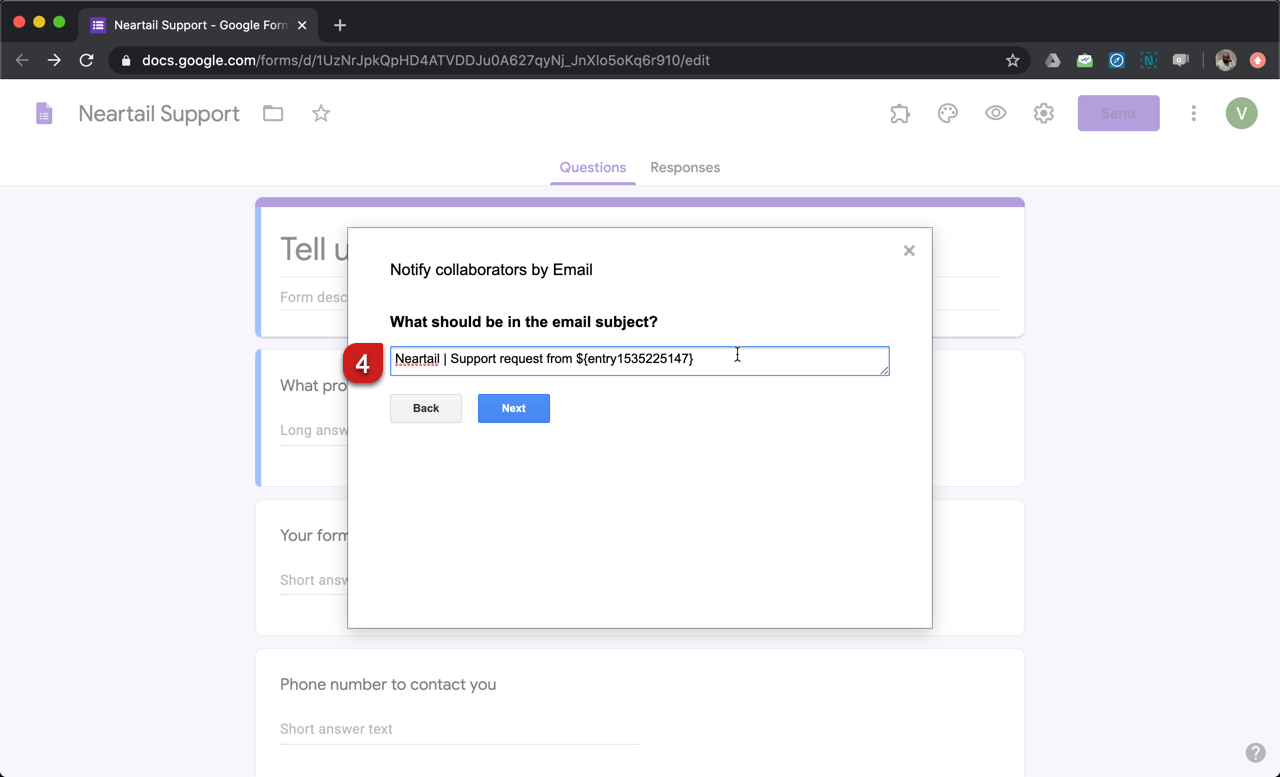Image resolution: width=1280 pixels, height=777 pixels.
Task: Open the Loom screen recorder extension
Action: tap(1180, 60)
